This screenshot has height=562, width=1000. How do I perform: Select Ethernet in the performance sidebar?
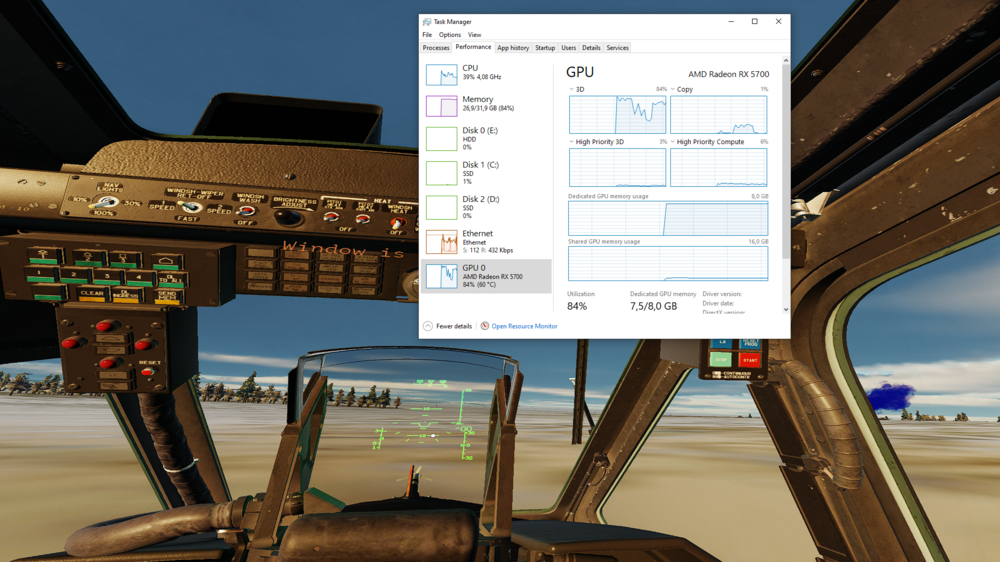(486, 242)
